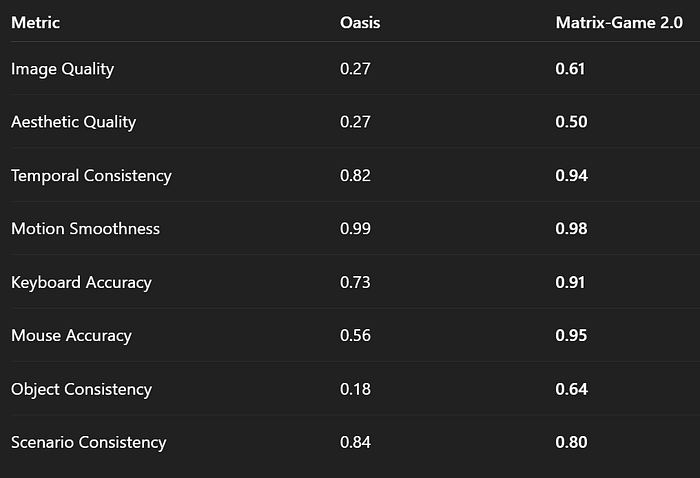Select the Temporal Consistency row label
The width and height of the screenshot is (700, 478).
(91, 176)
